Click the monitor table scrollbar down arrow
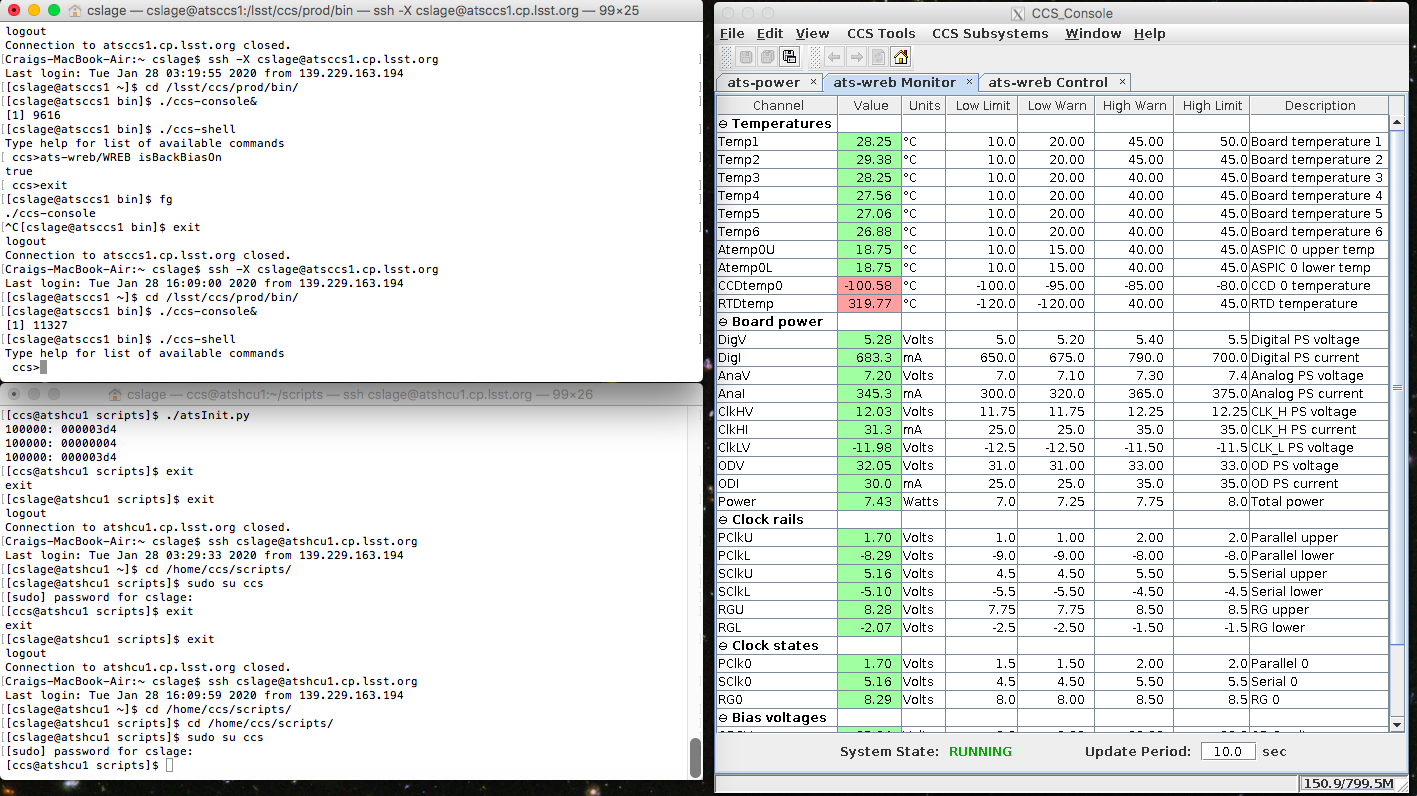 pyautogui.click(x=1397, y=724)
